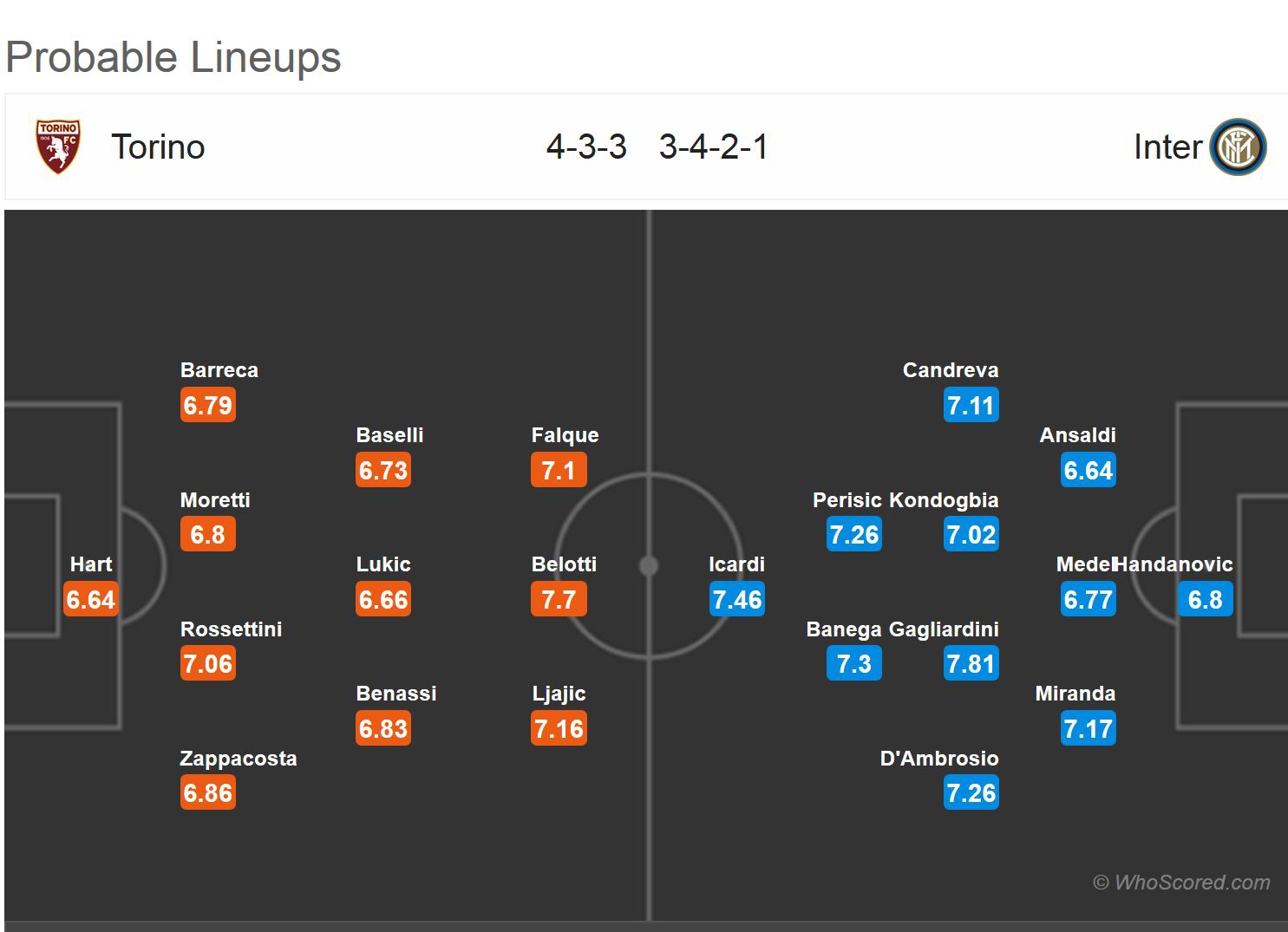This screenshot has height=932, width=1288.
Task: Click the Inter 3-4-2-1 formation text
Action: [x=714, y=147]
